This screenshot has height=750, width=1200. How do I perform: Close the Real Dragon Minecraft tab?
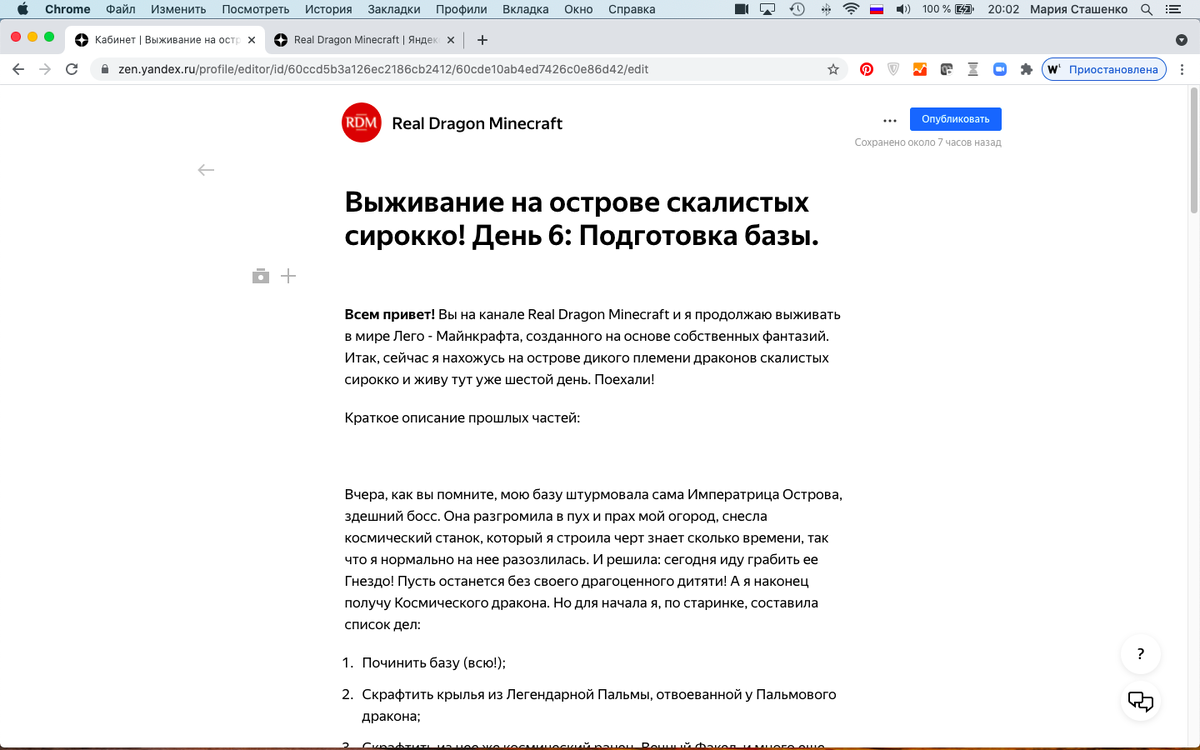[450, 40]
